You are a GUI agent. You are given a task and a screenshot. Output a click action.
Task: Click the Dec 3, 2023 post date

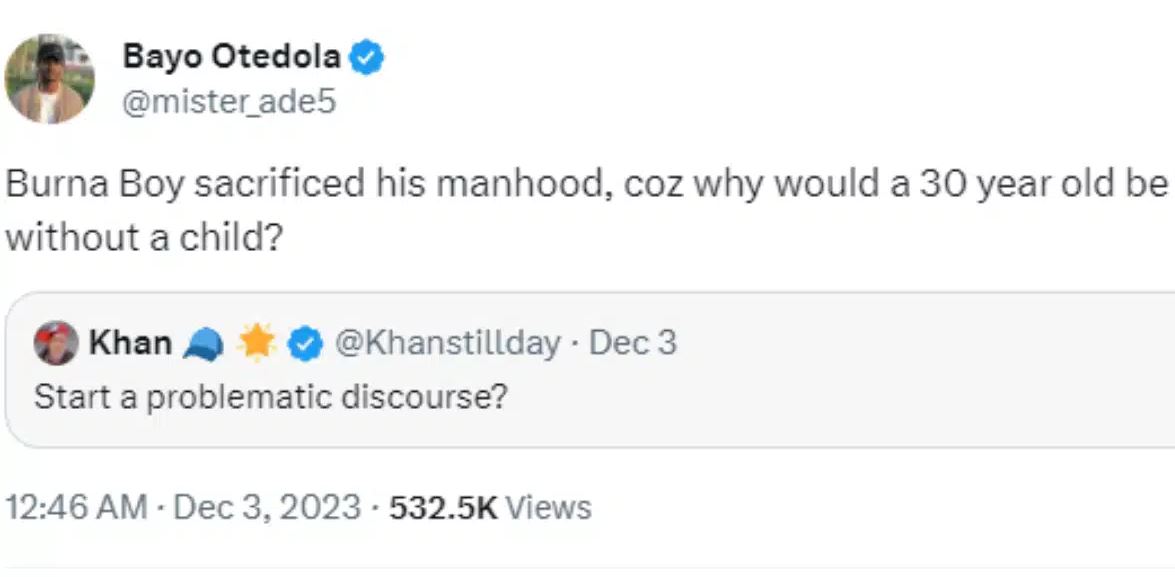(x=267, y=507)
